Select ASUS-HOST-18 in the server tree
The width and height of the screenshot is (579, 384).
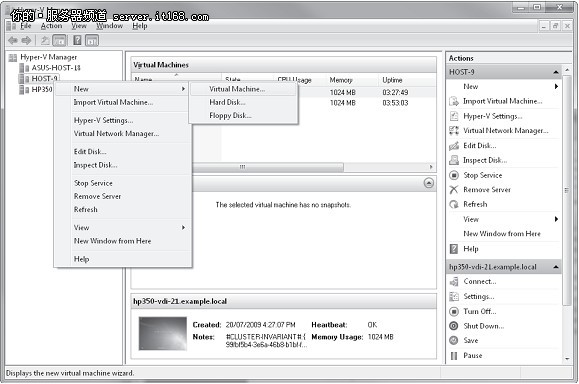click(55, 68)
